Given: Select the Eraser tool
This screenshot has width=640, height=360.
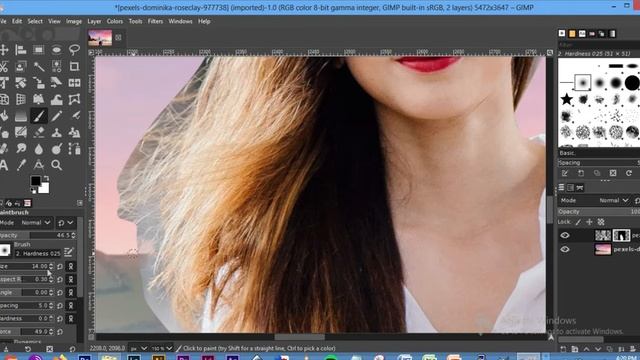Looking at the screenshot, I should 39,133.
